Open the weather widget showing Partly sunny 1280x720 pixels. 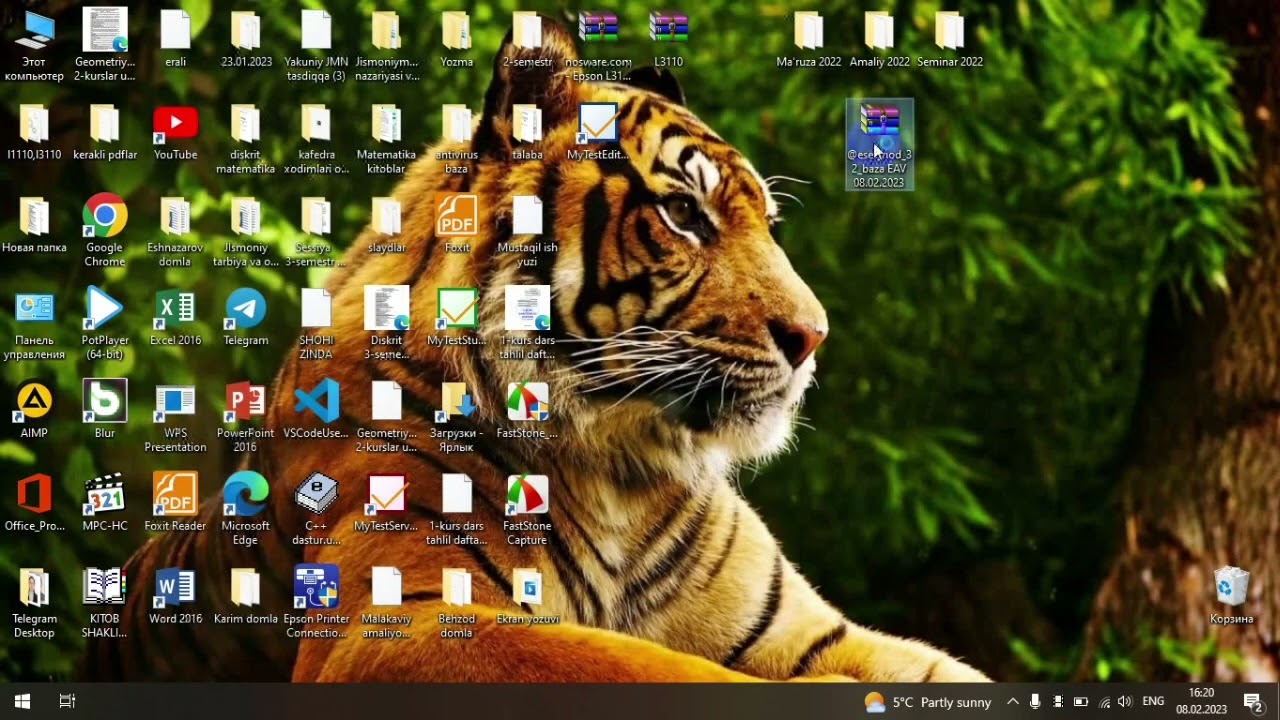(928, 702)
